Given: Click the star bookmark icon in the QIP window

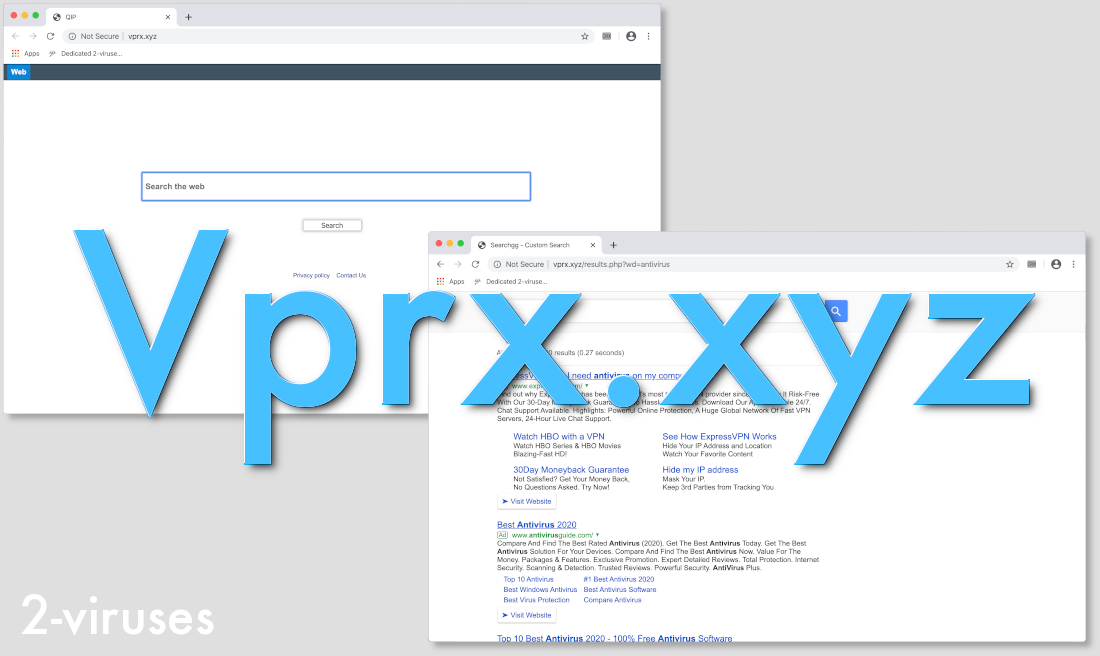Looking at the screenshot, I should pos(585,36).
